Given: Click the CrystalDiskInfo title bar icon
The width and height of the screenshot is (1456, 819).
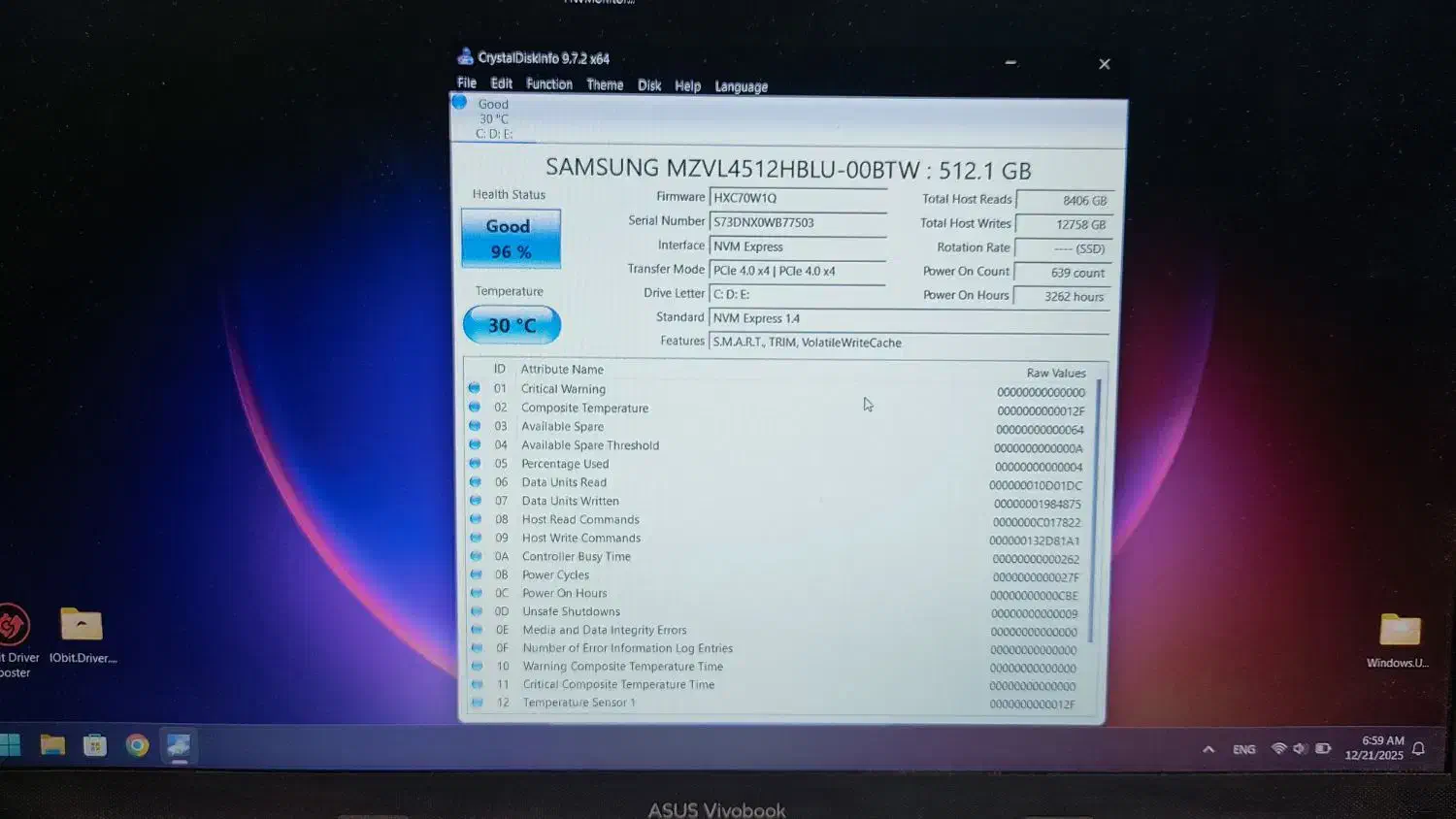Looking at the screenshot, I should (x=466, y=57).
